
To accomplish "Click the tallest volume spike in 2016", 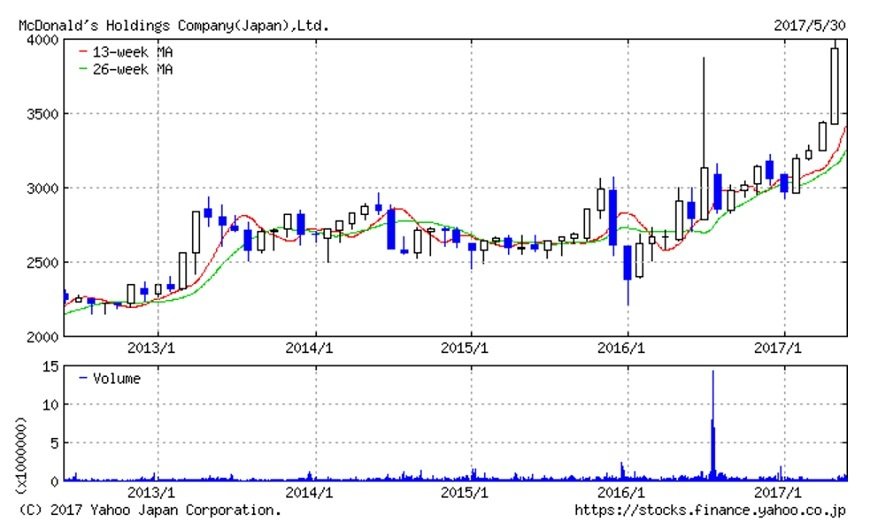I will [713, 420].
